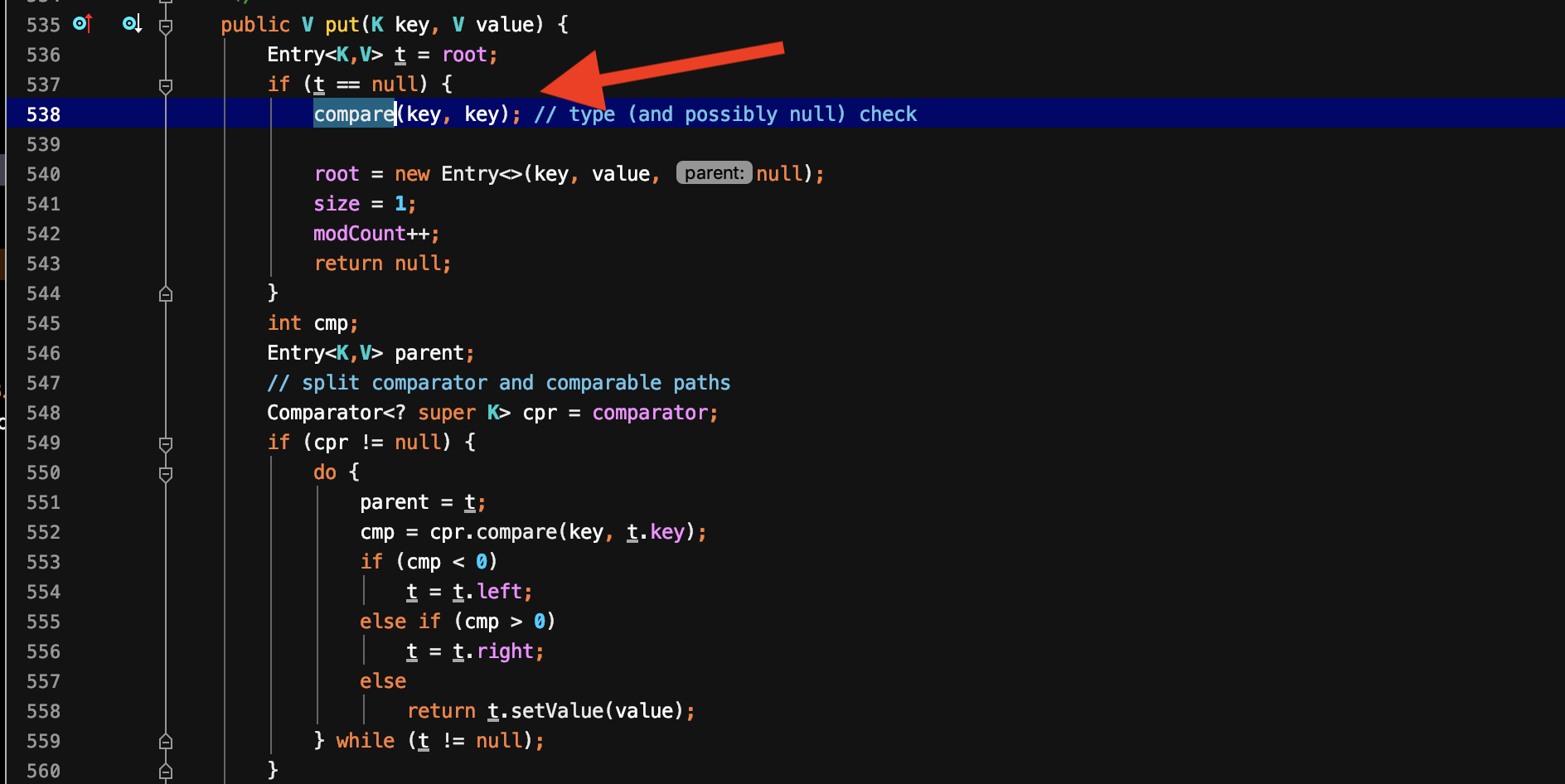Click the fold end marker on line 560
Screen dimensions: 1565x784
(166, 771)
